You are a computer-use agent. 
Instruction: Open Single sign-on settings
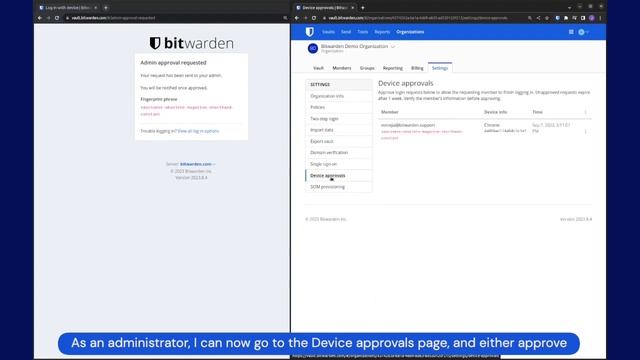(338, 164)
